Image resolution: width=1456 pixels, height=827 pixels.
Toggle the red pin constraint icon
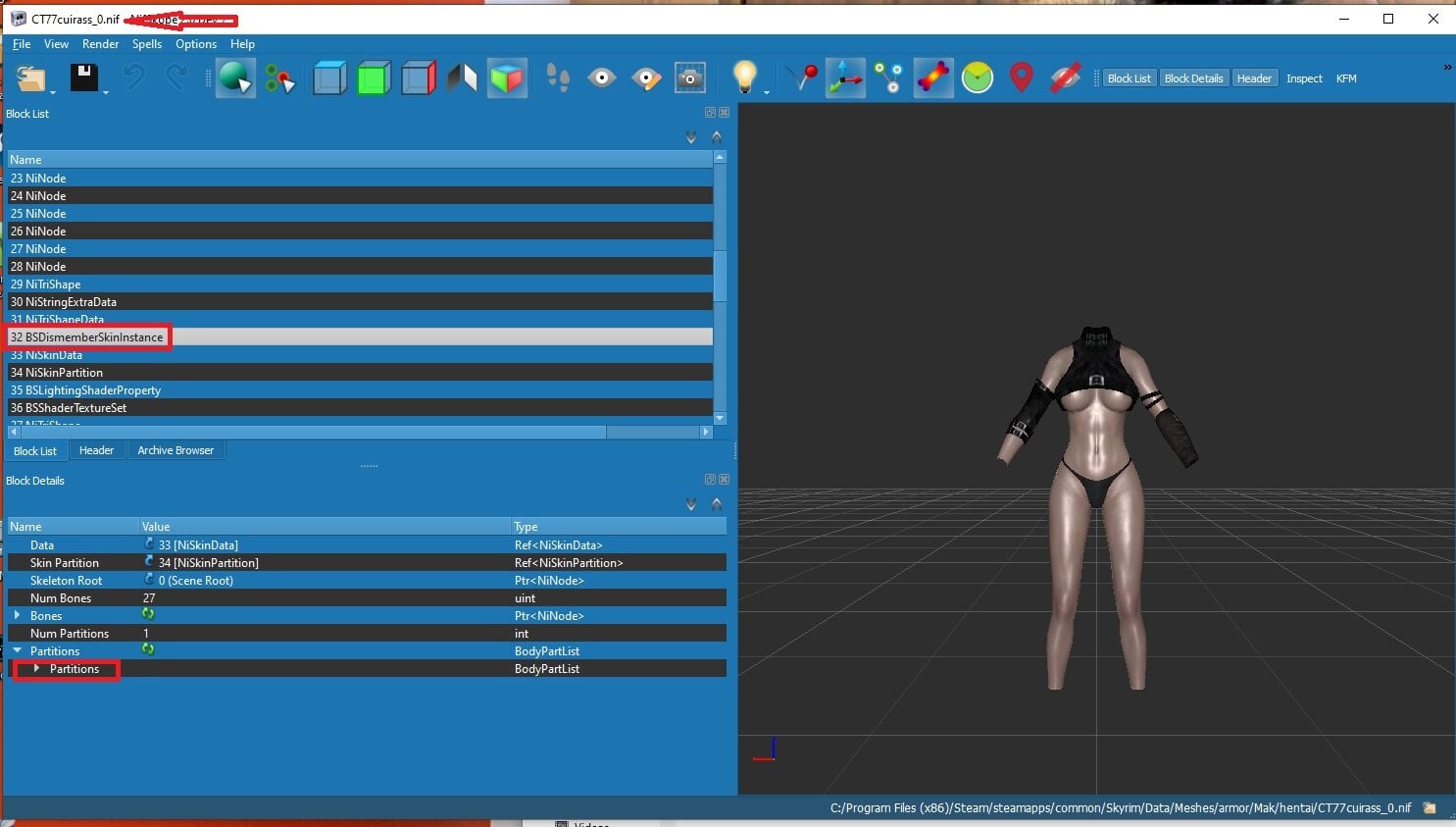(x=803, y=78)
